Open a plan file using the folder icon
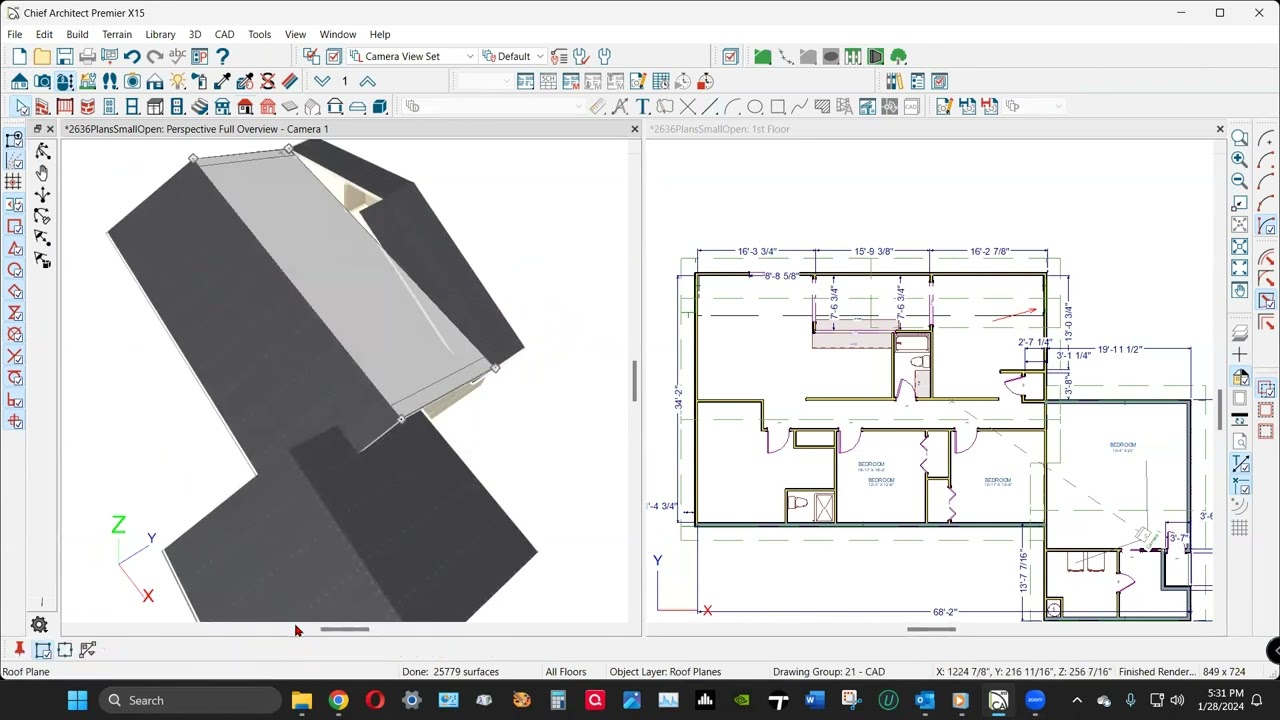Viewport: 1280px width, 720px height. [42, 56]
